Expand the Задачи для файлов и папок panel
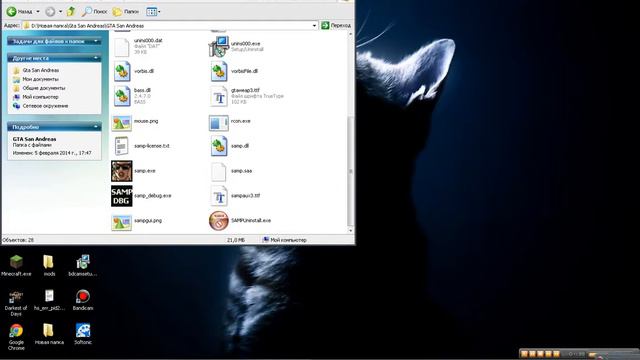This screenshot has width=640, height=360. [54, 41]
